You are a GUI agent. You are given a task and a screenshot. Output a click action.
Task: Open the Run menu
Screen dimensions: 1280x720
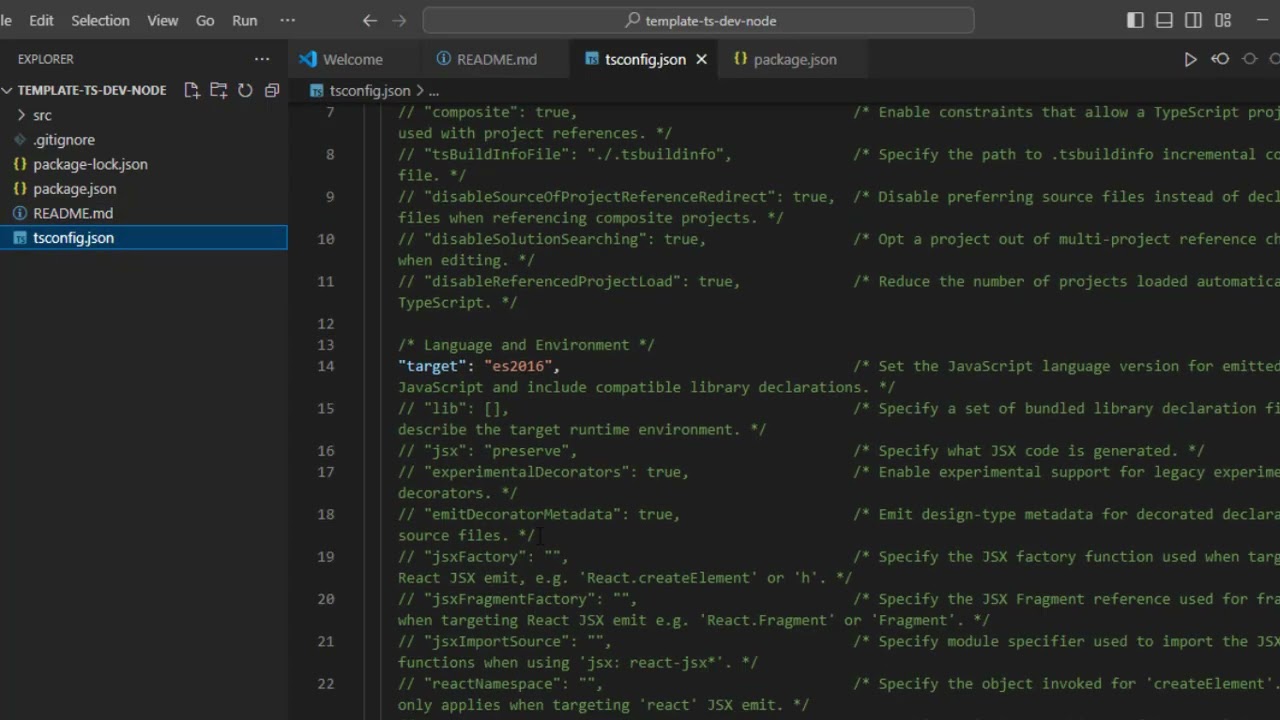[x=245, y=20]
